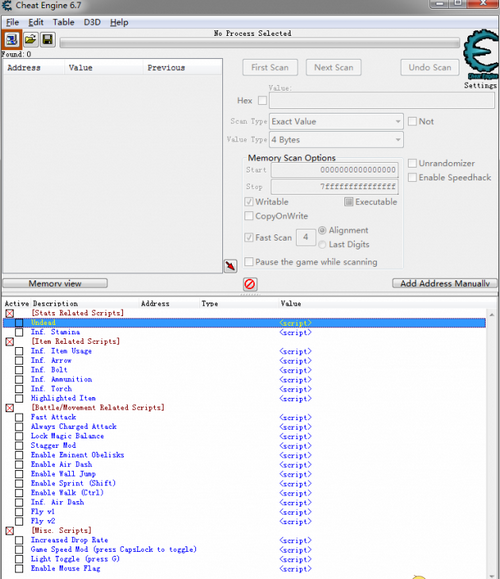Toggle Misc. Scripts group checkbox
The width and height of the screenshot is (500, 579).
(10, 531)
